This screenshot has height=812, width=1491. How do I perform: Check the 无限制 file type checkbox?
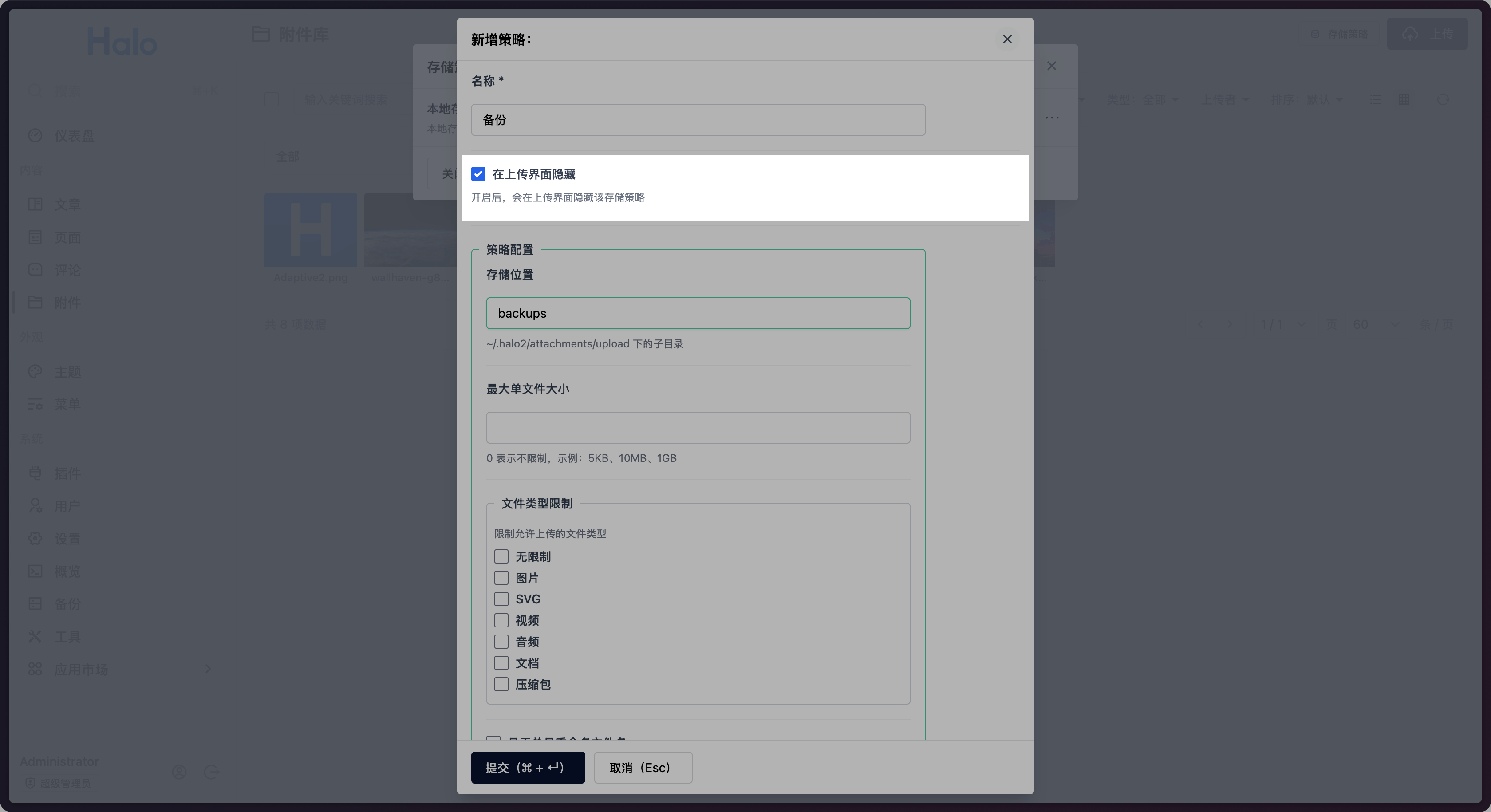pyautogui.click(x=501, y=557)
